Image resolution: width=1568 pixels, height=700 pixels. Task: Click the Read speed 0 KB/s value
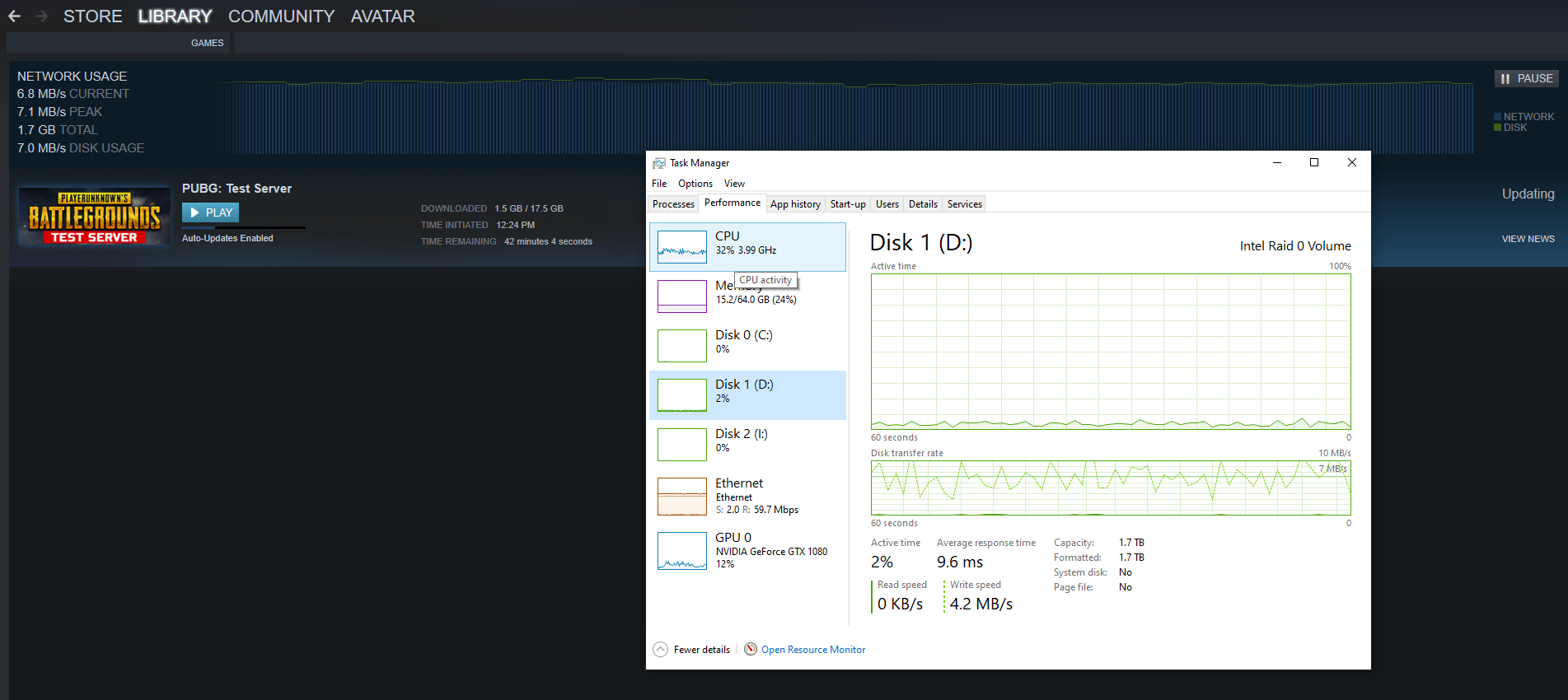coord(900,604)
